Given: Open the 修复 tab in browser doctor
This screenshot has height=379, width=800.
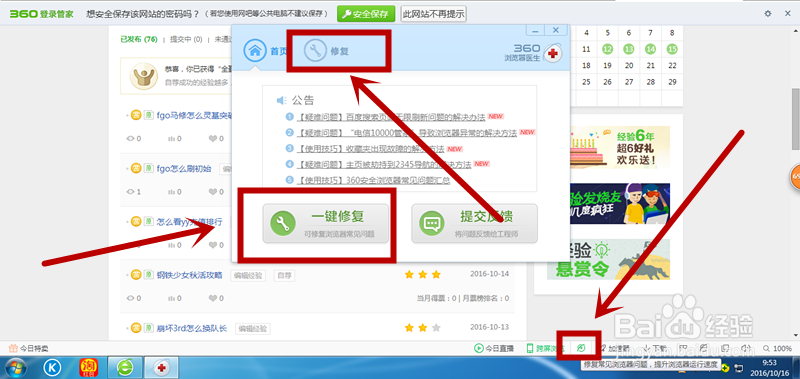Looking at the screenshot, I should 327,50.
